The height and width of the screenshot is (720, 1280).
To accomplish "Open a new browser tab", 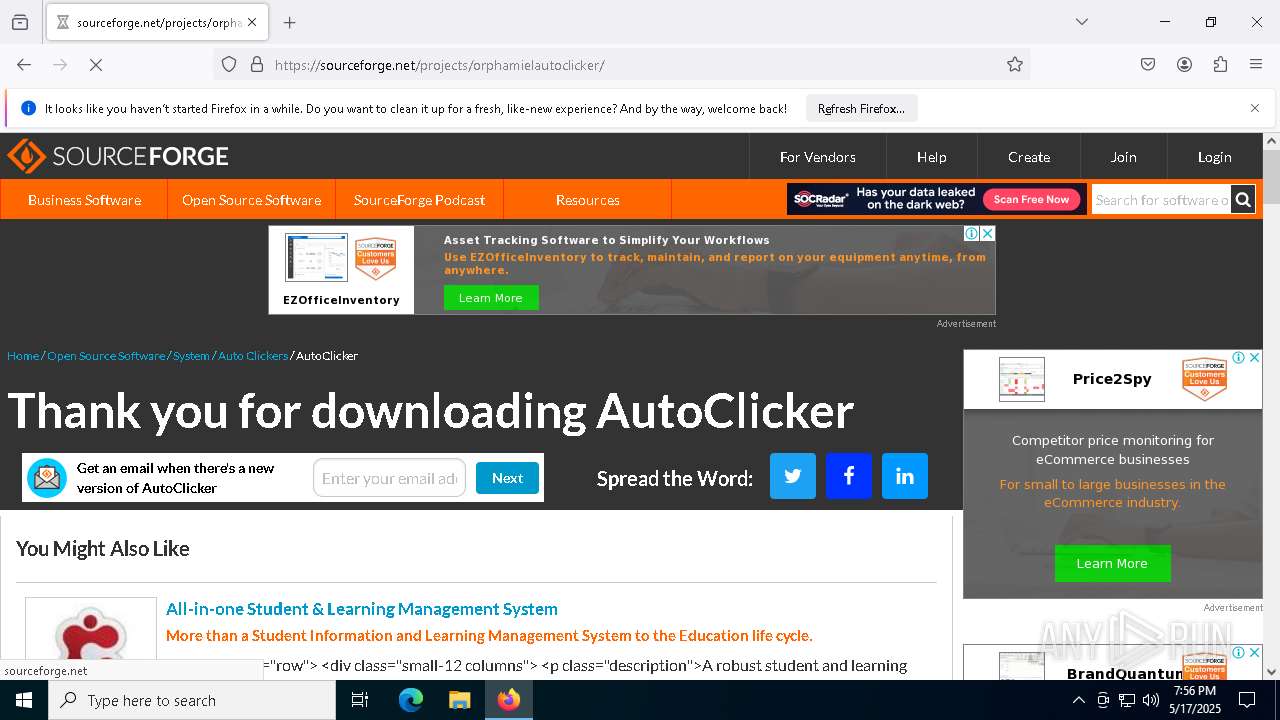I will click(x=290, y=22).
